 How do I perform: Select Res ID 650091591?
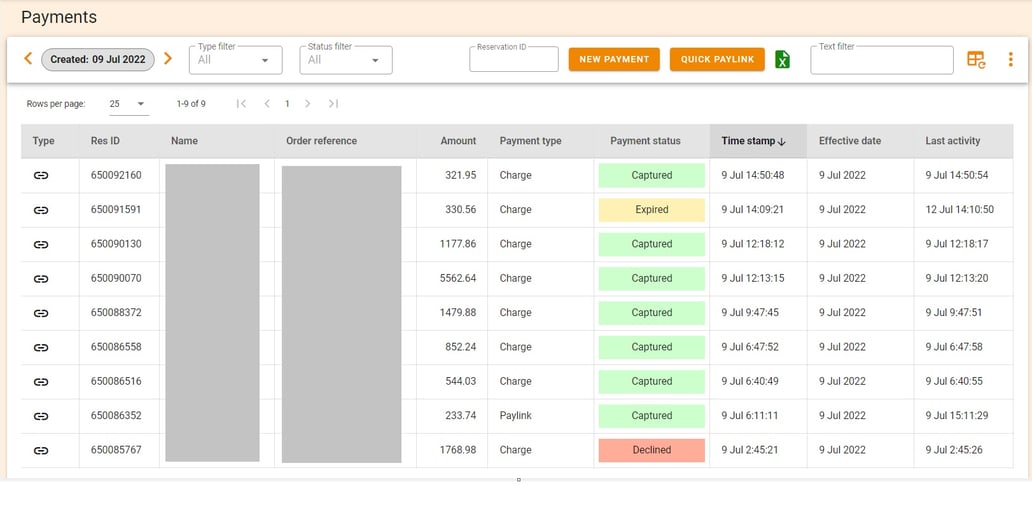click(x=116, y=210)
